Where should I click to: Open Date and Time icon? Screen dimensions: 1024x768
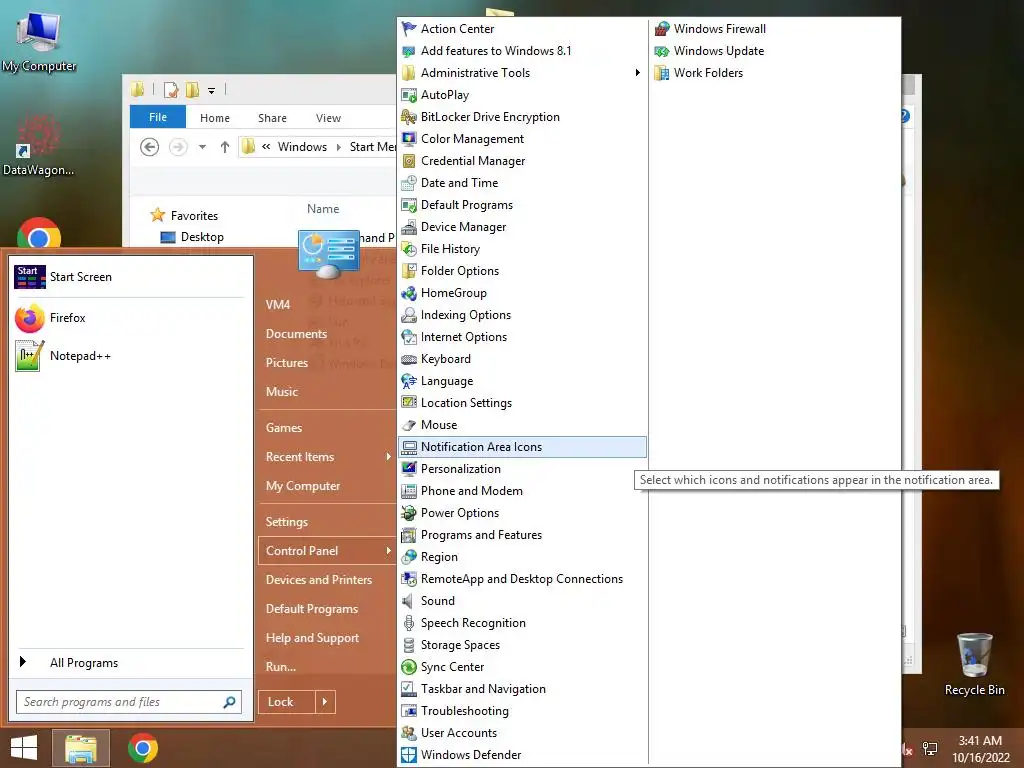409,183
